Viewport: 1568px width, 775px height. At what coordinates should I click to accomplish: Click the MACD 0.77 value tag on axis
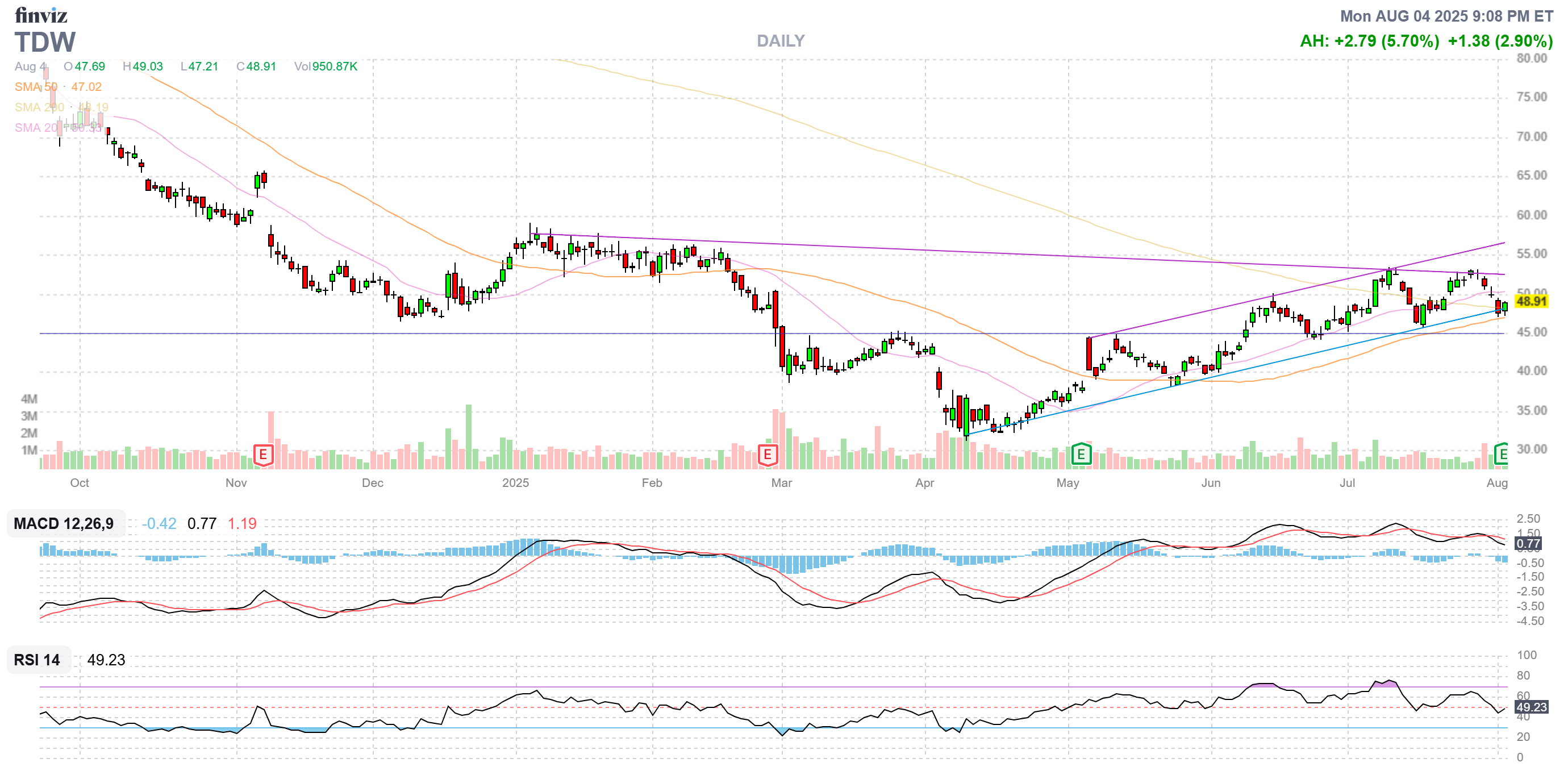1528,544
